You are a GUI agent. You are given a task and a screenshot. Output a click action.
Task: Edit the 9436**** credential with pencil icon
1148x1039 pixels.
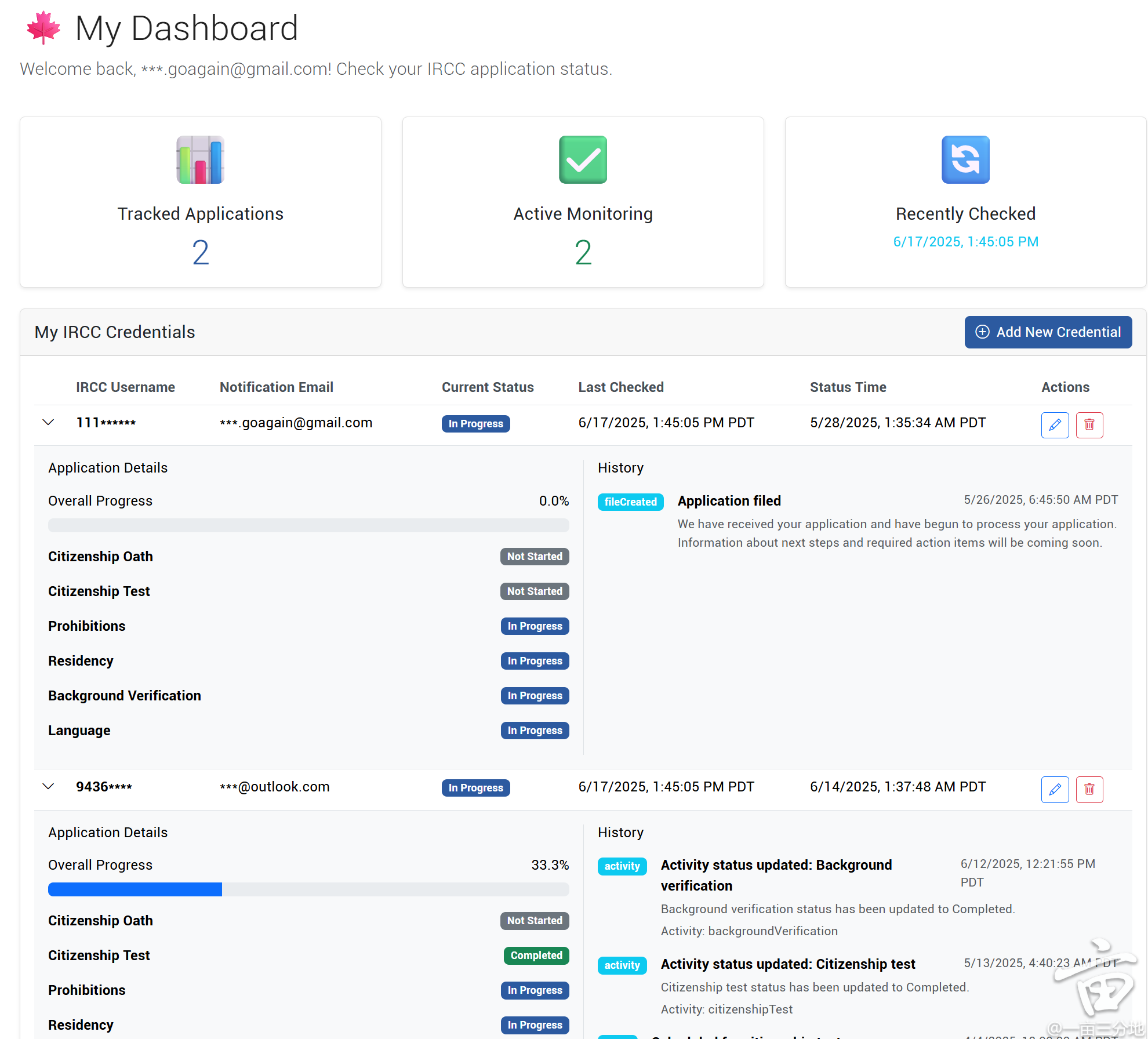click(1055, 789)
